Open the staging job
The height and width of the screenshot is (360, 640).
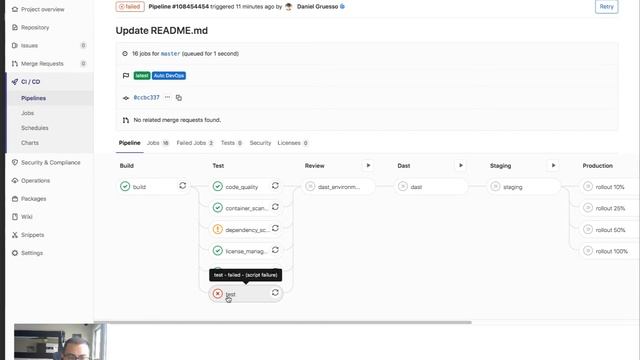point(524,187)
